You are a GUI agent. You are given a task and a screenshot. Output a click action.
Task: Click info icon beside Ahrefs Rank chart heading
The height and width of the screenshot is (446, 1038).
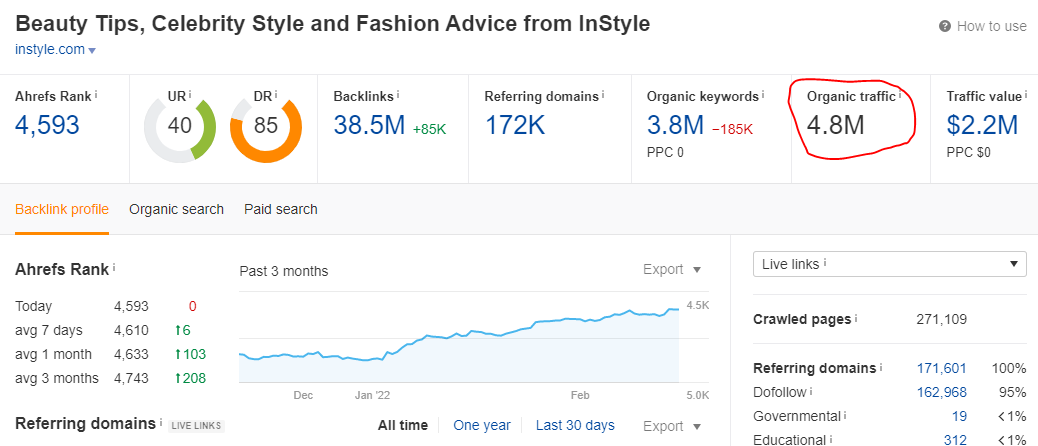click(x=114, y=268)
